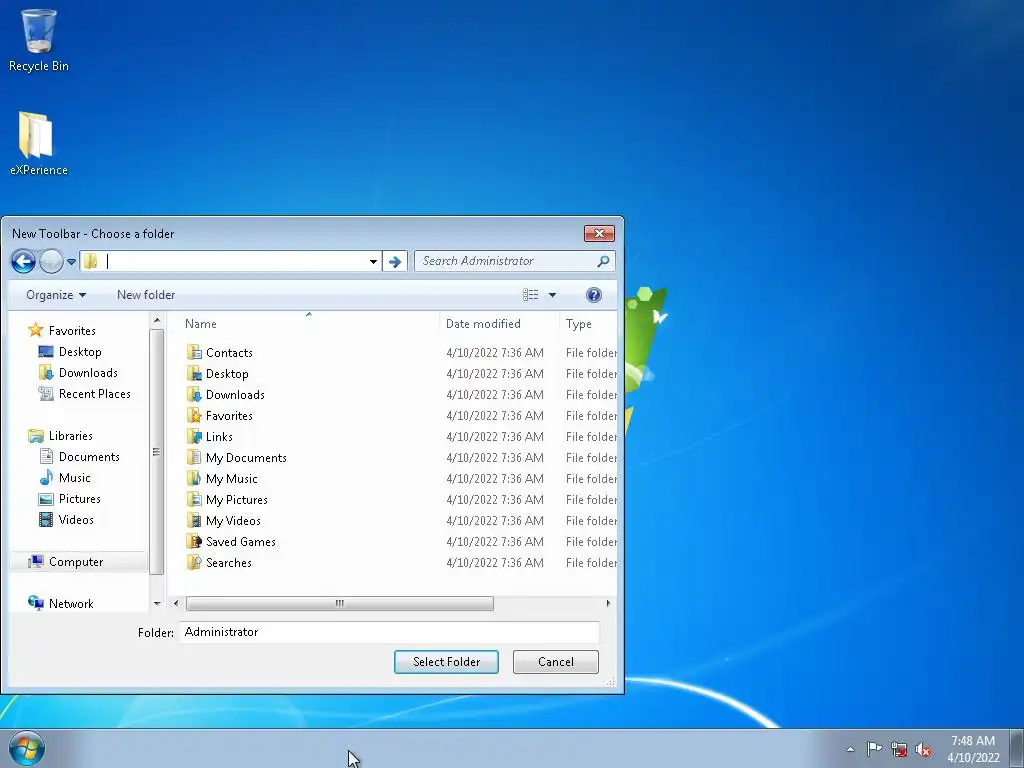Select the Links folder

(210, 436)
